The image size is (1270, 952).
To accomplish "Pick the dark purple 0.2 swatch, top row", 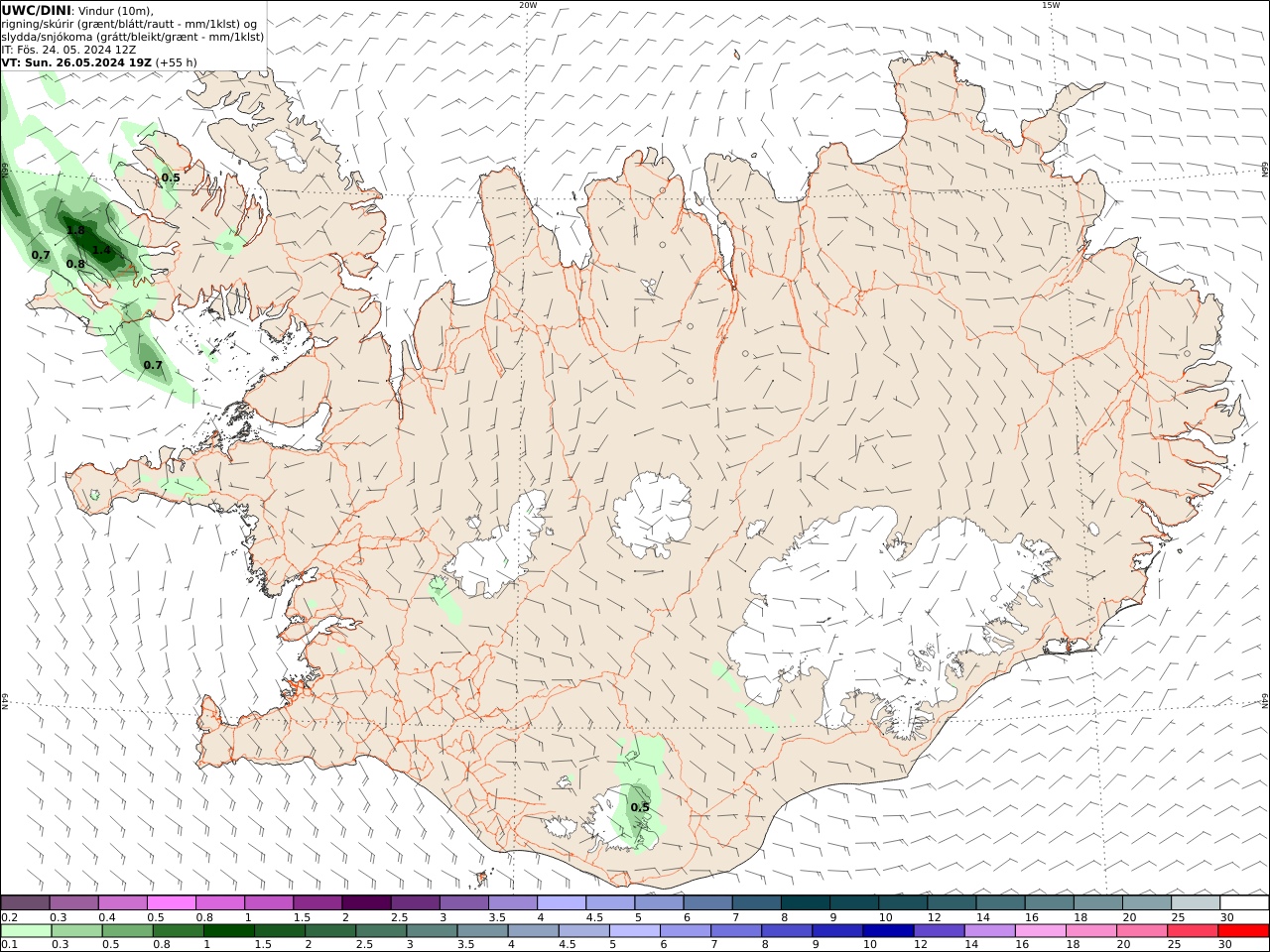I will [25, 902].
